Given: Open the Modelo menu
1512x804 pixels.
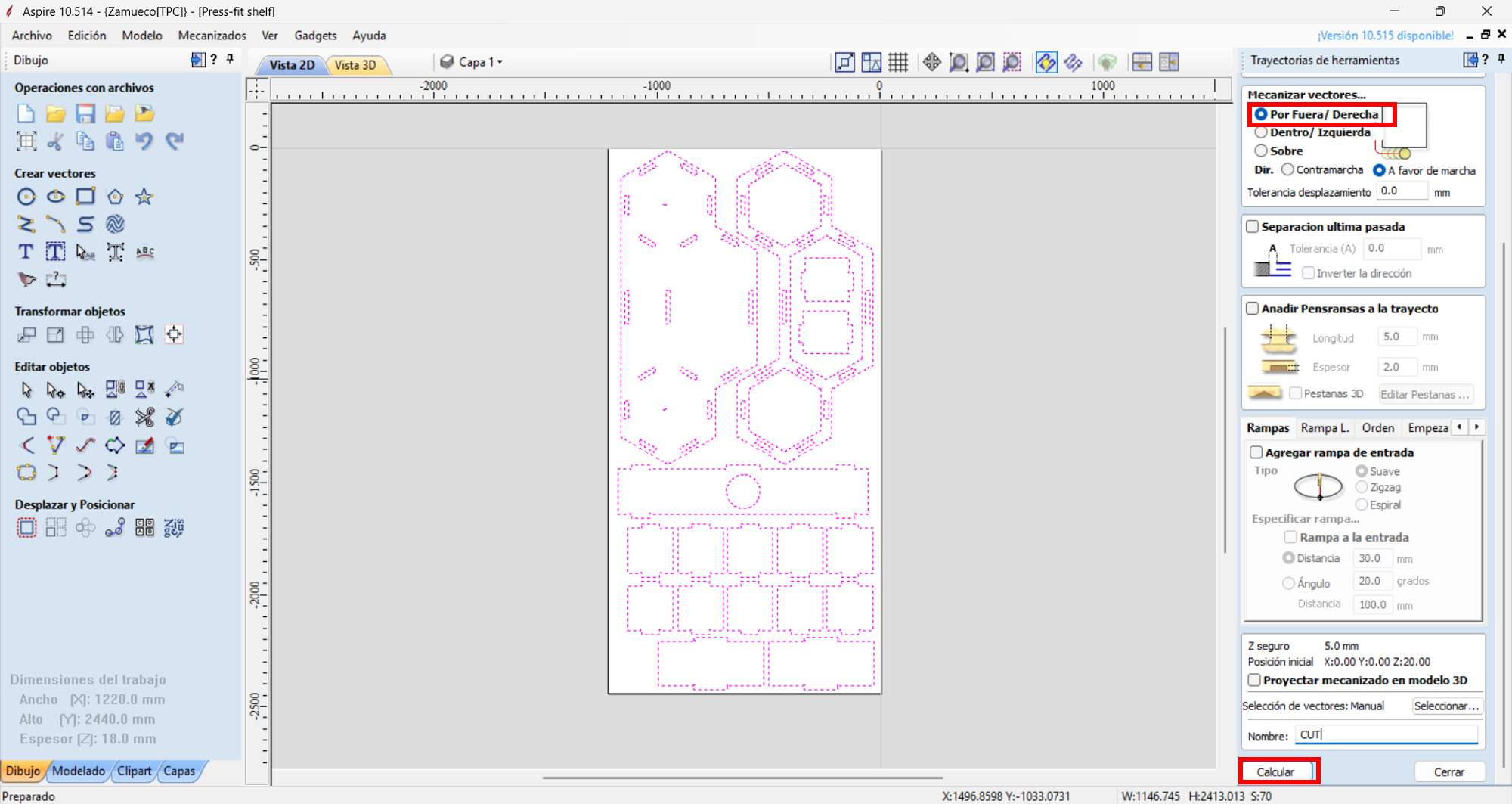Looking at the screenshot, I should [x=142, y=36].
